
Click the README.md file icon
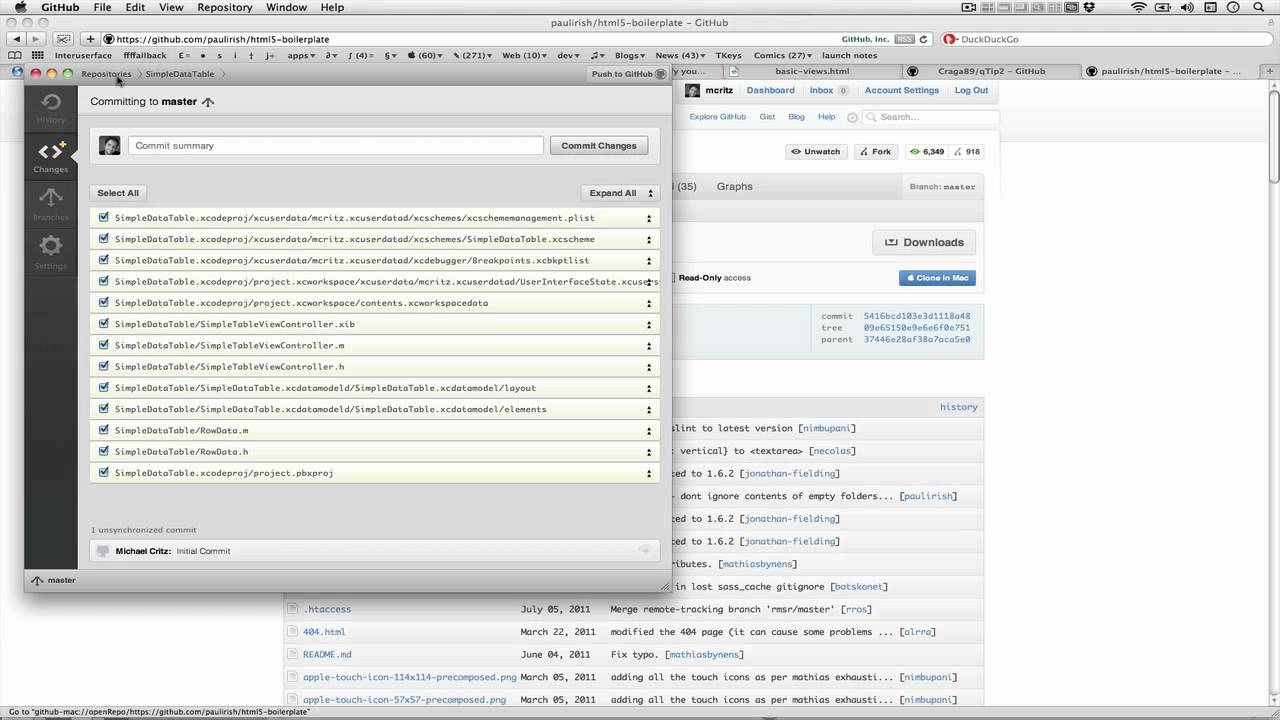tap(293, 654)
